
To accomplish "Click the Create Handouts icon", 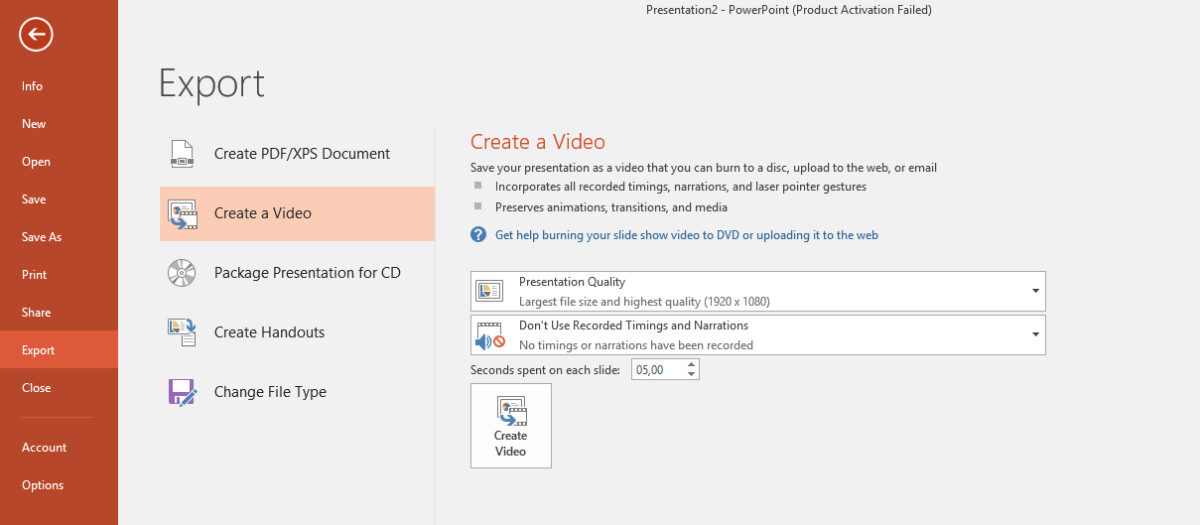I will pos(182,332).
